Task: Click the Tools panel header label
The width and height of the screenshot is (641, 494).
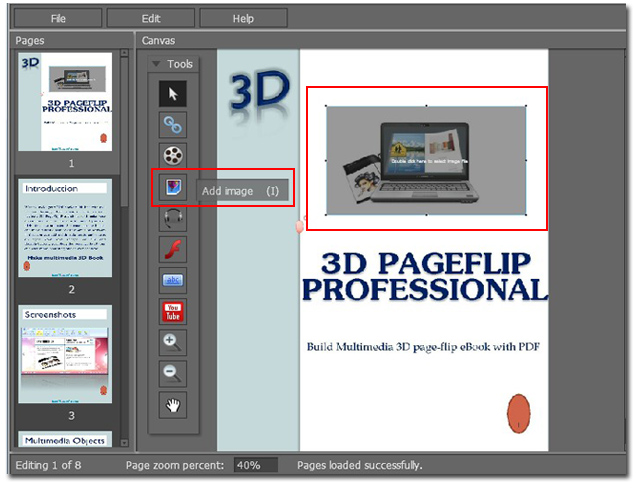Action: (x=179, y=64)
